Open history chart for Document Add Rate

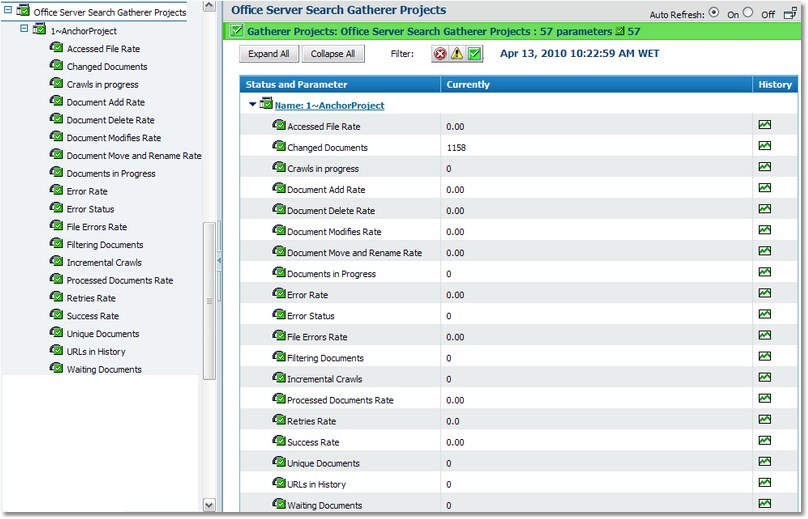[765, 188]
